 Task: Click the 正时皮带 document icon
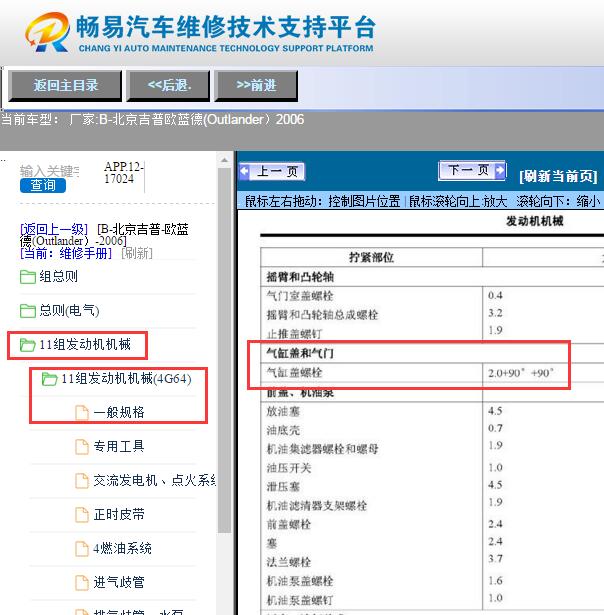(x=82, y=515)
